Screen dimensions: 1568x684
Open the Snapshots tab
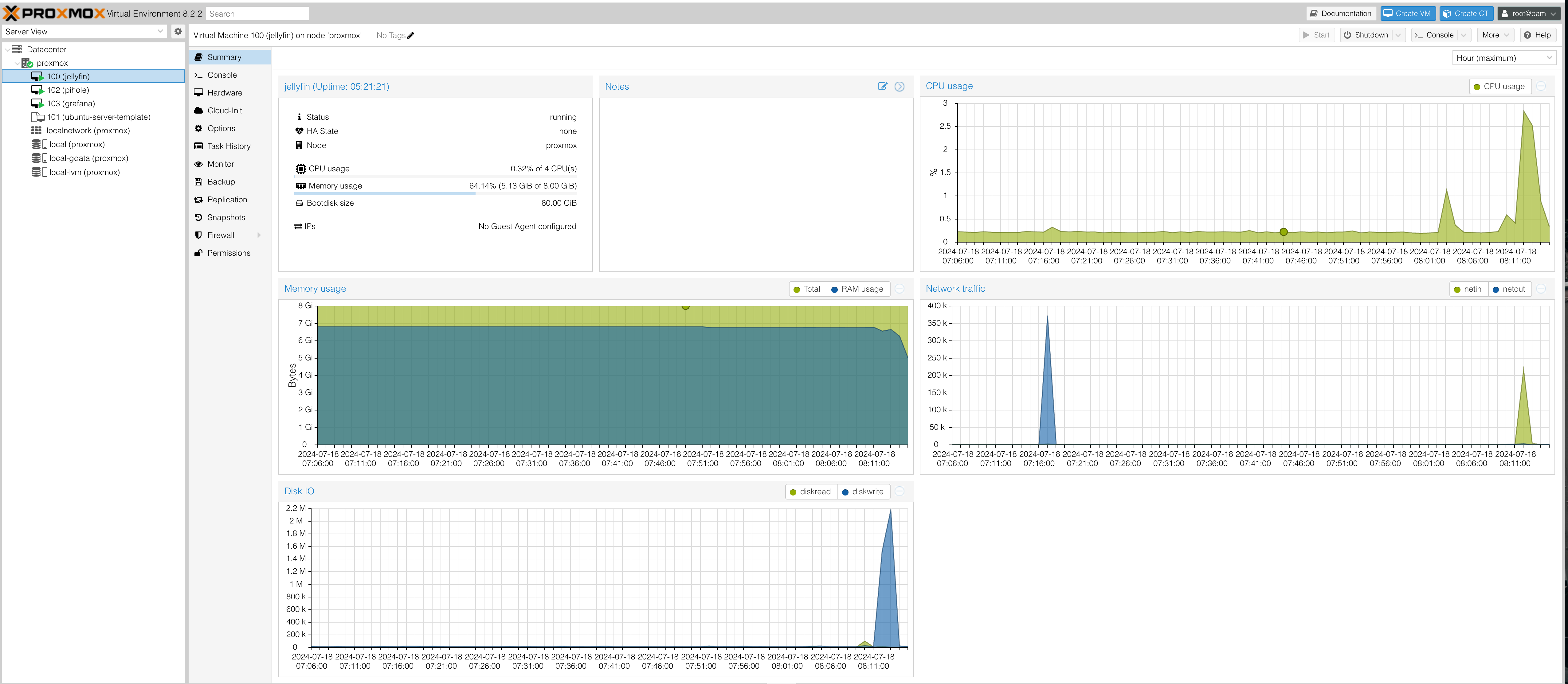[230, 217]
